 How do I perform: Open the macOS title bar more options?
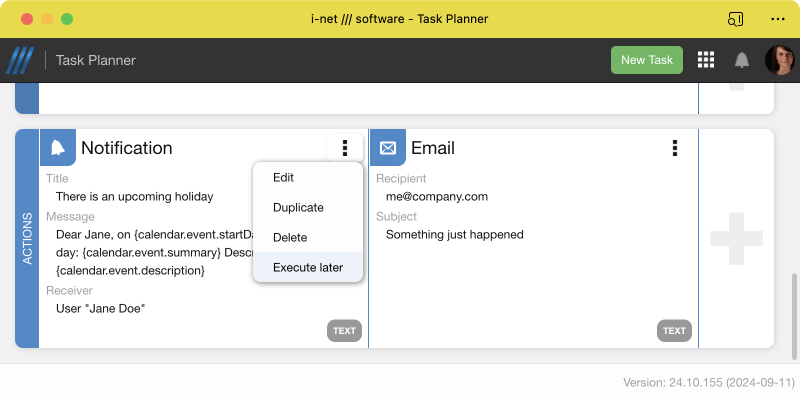point(778,19)
